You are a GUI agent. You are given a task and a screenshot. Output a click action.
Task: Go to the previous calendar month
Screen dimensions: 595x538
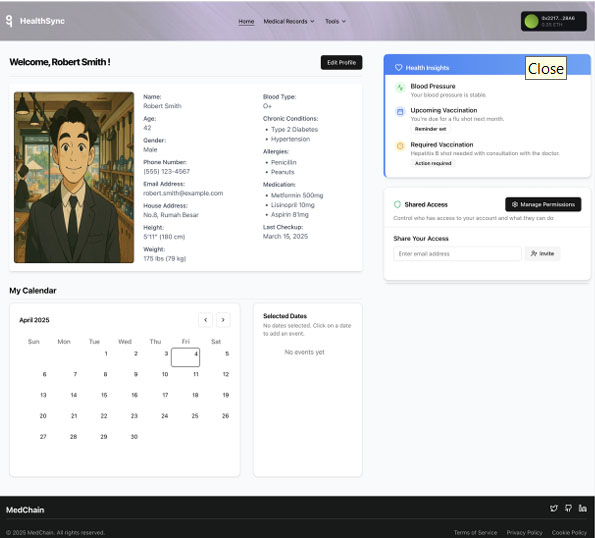(205, 320)
